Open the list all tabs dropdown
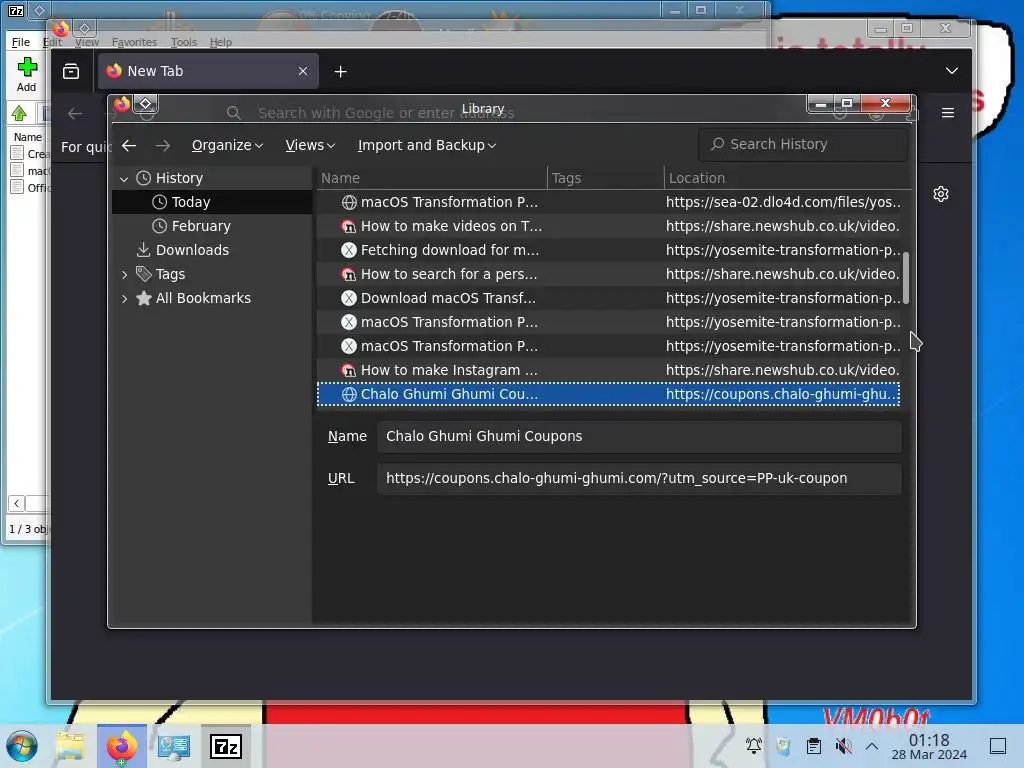Image resolution: width=1024 pixels, height=768 pixels. tap(952, 71)
